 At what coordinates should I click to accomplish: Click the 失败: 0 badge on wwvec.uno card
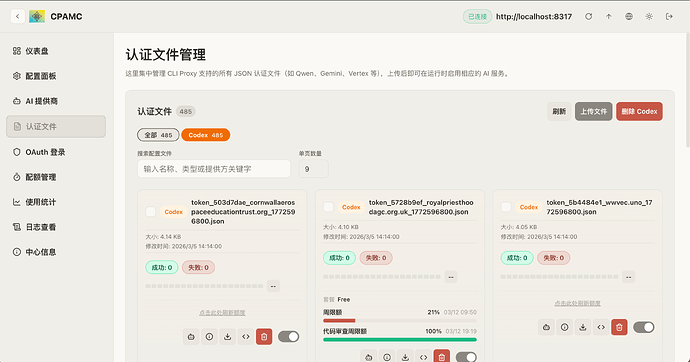pos(554,258)
